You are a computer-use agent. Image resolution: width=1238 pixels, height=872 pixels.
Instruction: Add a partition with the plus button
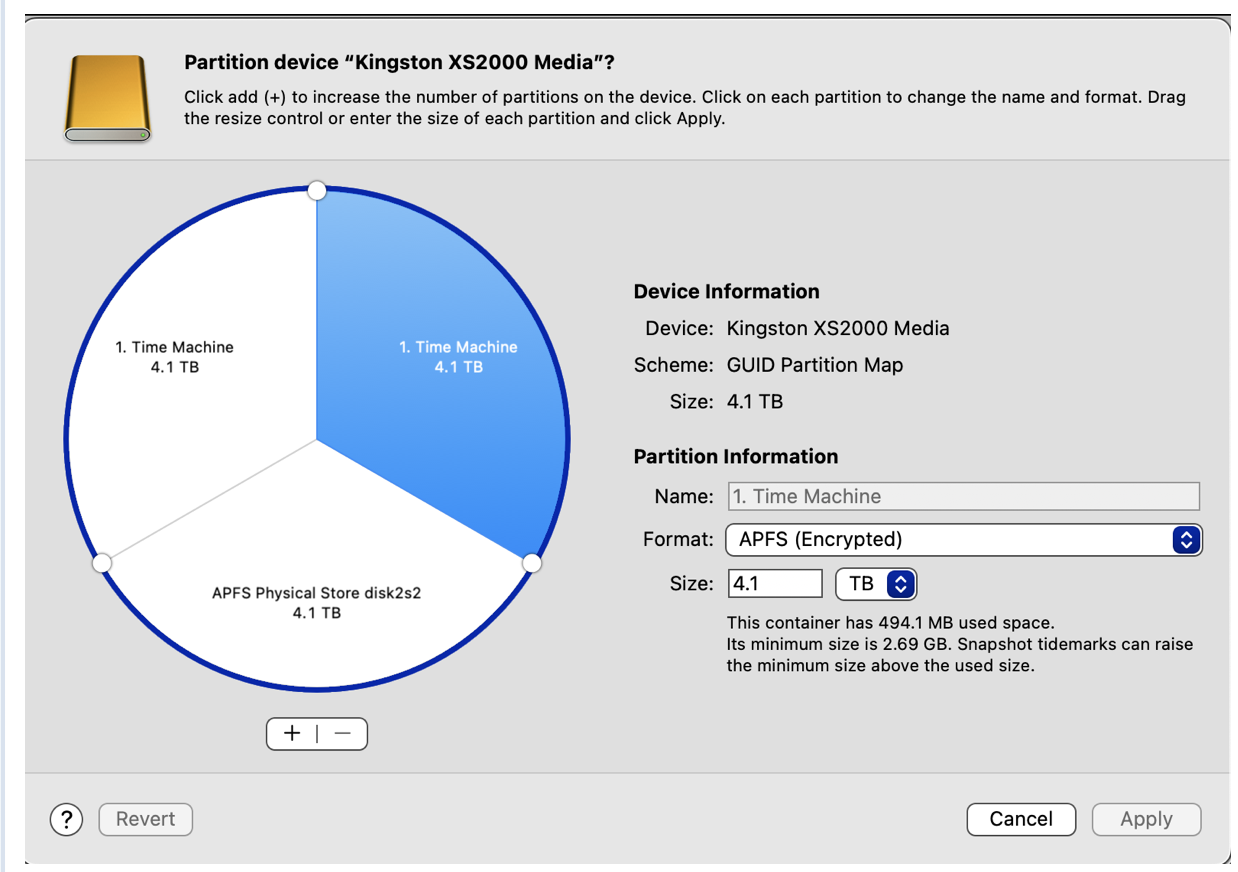(x=292, y=733)
